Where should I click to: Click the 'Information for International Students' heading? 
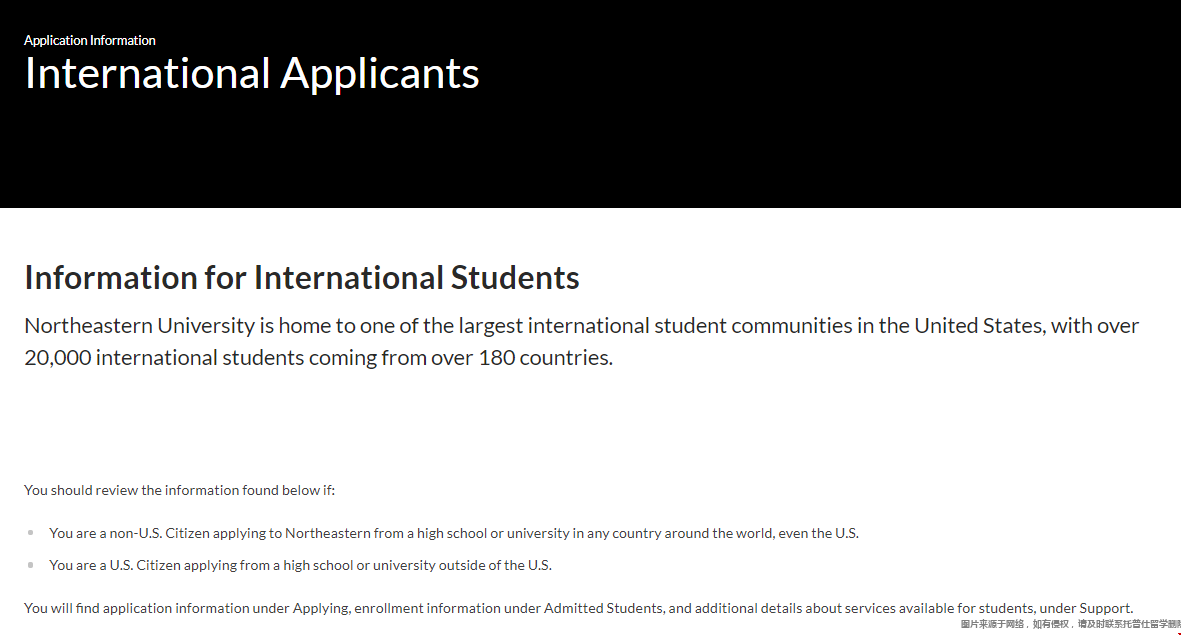tap(302, 277)
